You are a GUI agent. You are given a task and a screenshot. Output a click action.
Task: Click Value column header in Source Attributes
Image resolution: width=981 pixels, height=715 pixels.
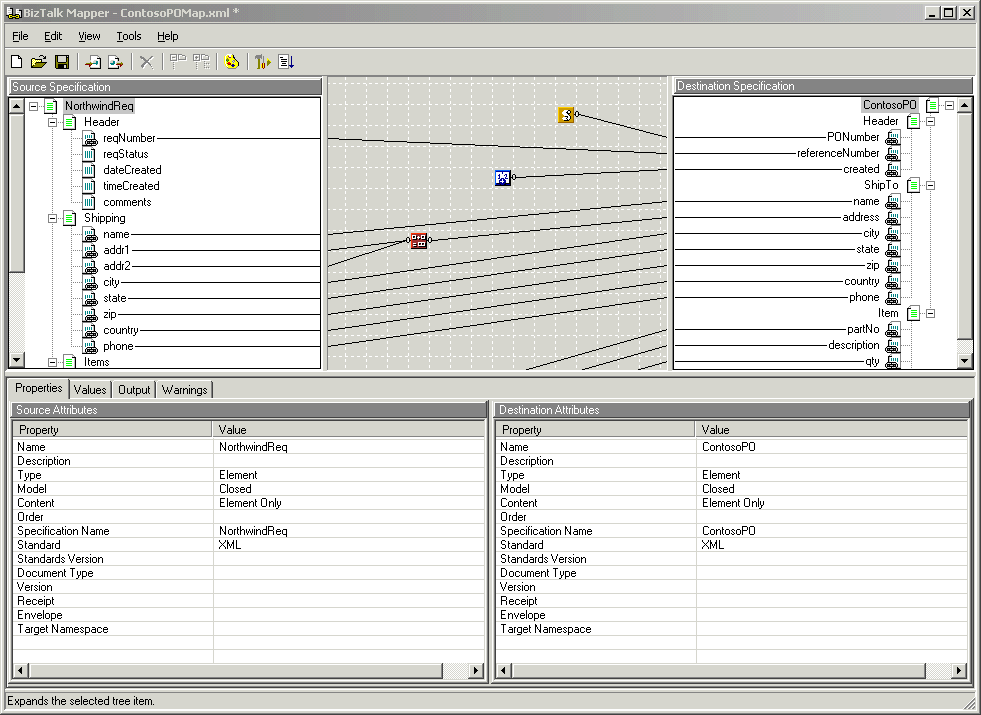pyautogui.click(x=348, y=430)
